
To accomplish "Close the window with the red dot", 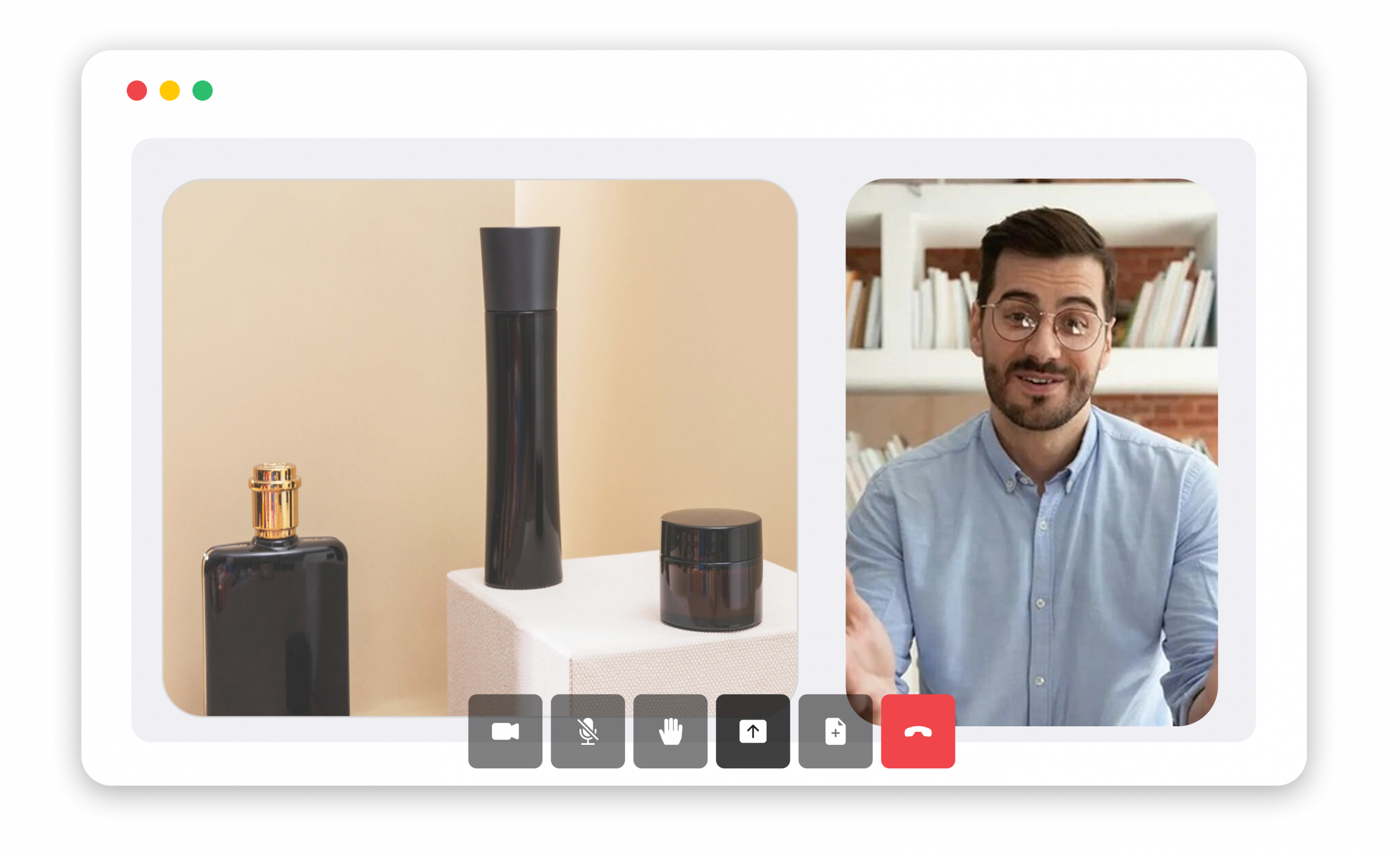I will coord(137,91).
